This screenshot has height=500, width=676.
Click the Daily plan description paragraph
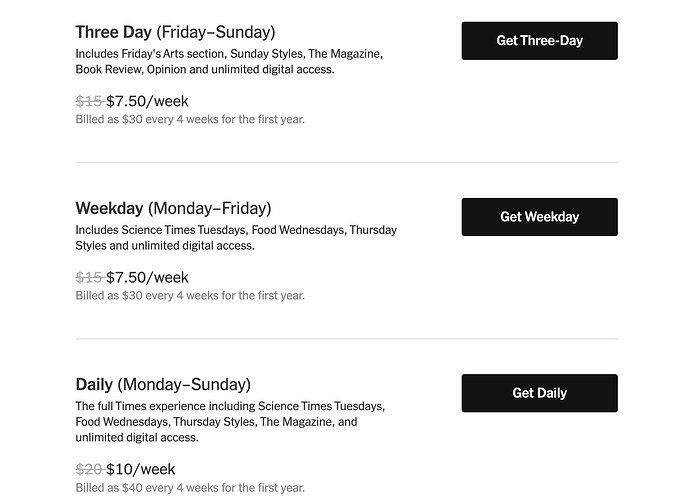click(230, 421)
